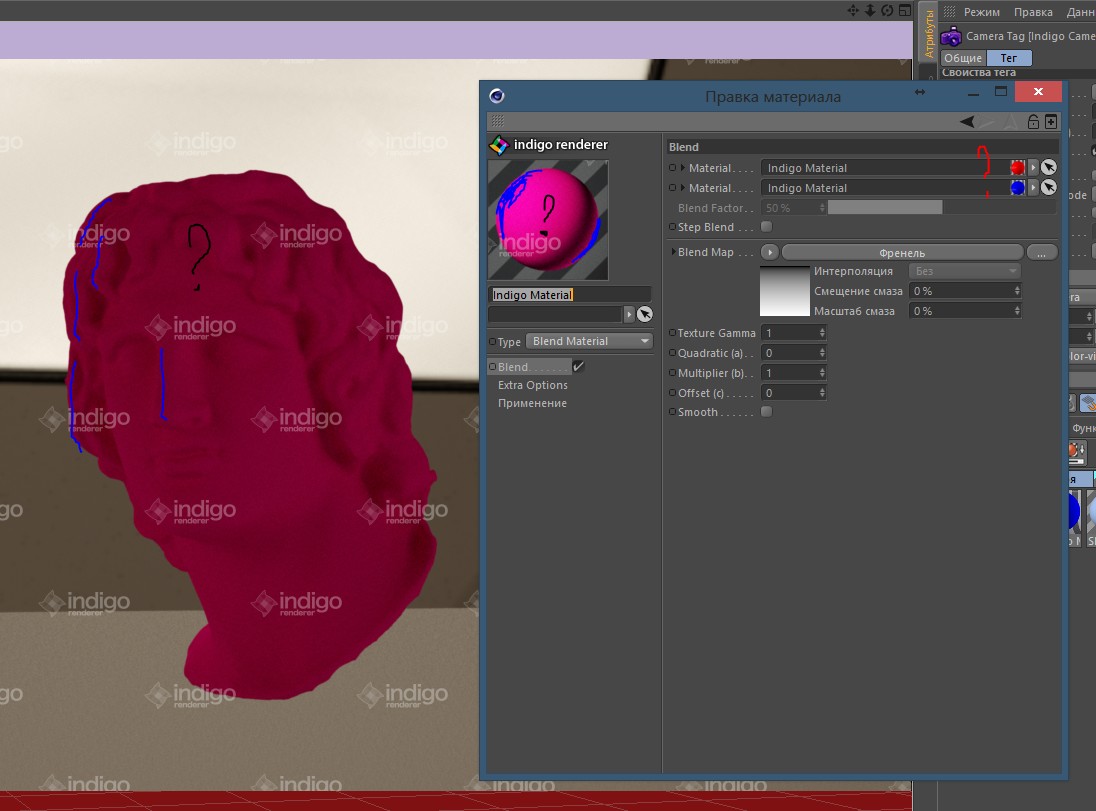Switch to the Общие tab
The image size is (1096, 811).
(963, 58)
